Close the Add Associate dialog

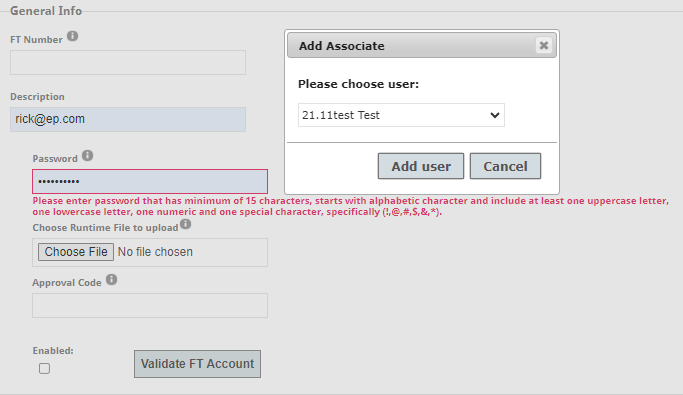544,45
